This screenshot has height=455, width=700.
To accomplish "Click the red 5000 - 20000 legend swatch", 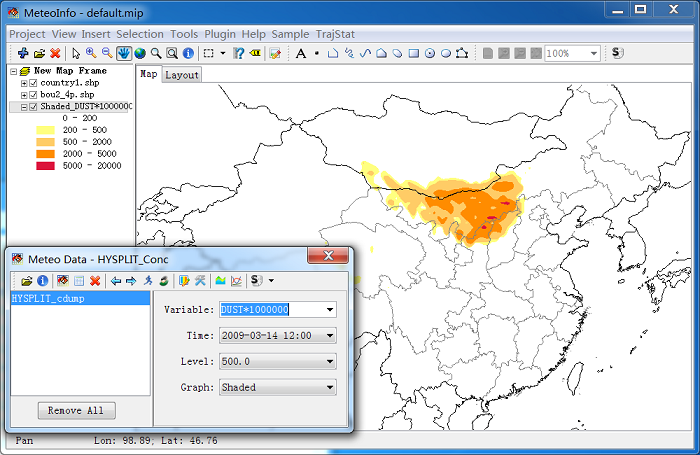I will tap(46, 166).
